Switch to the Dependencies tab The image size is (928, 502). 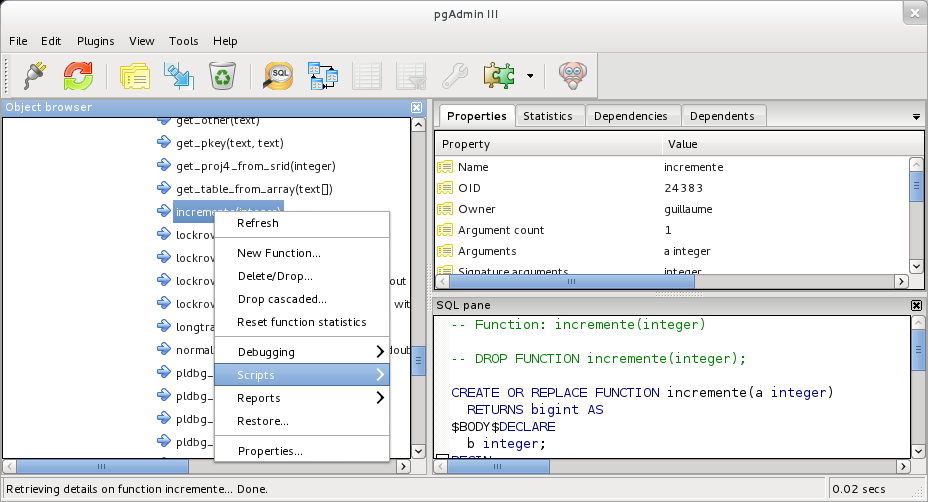tap(630, 116)
